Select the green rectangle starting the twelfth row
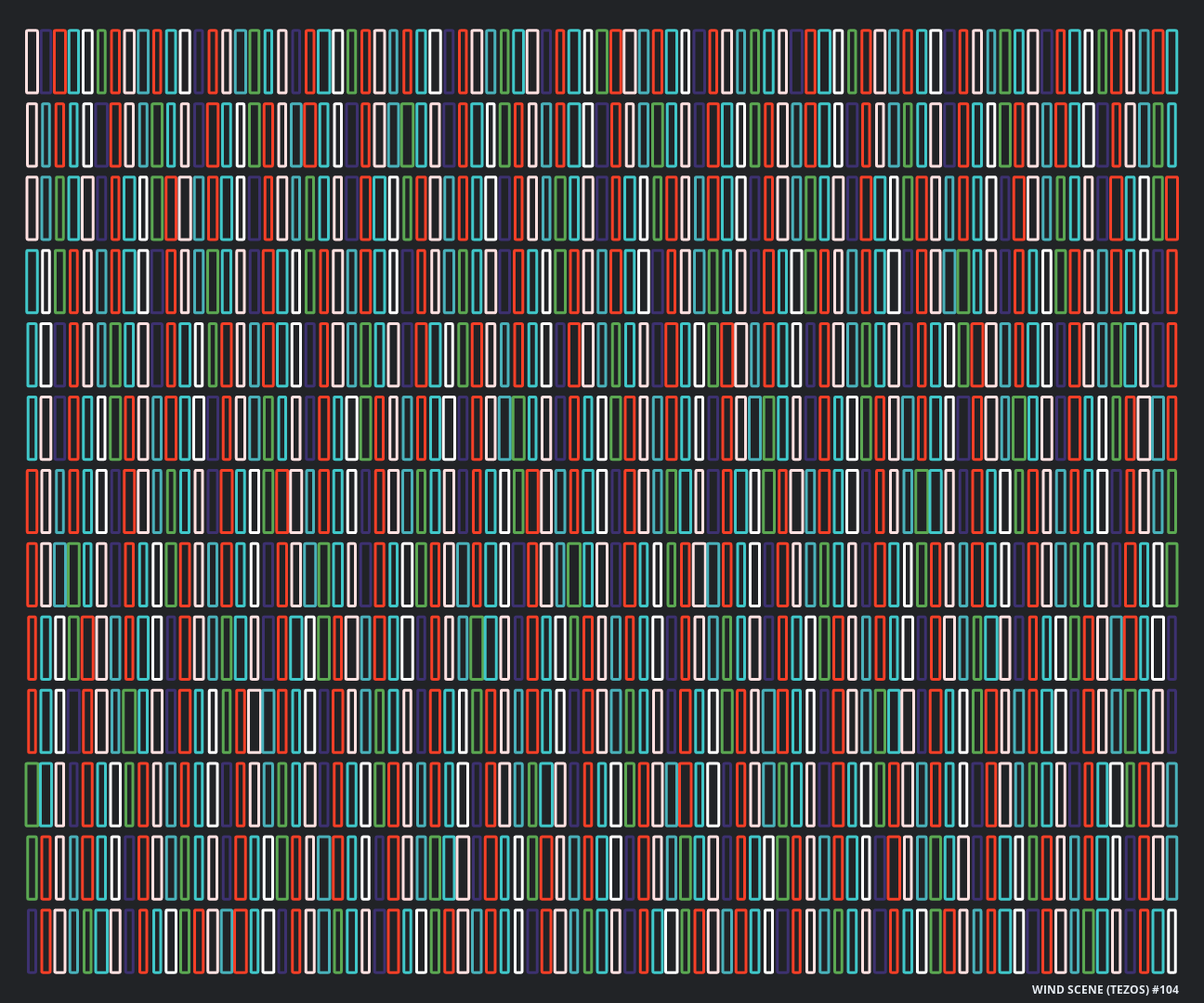Image resolution: width=1204 pixels, height=1003 pixels. (32, 867)
